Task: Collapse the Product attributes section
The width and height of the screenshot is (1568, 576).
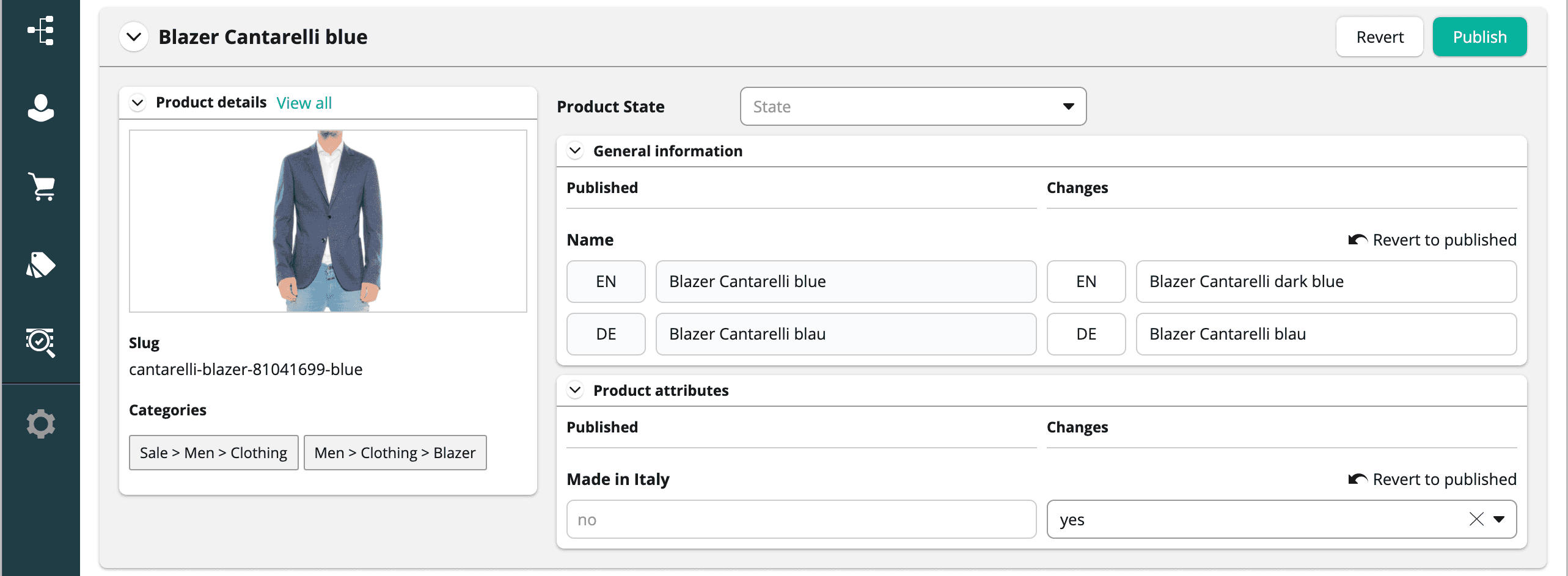Action: (x=575, y=390)
